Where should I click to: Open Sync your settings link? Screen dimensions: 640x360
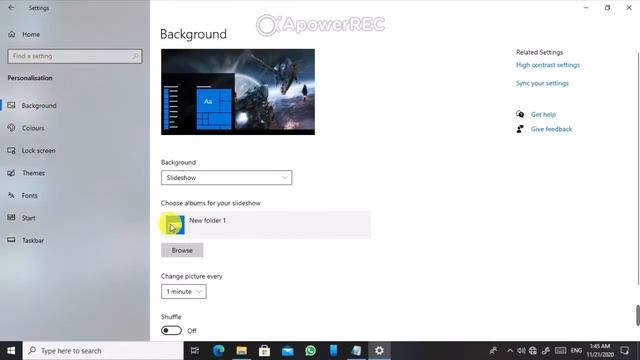click(x=542, y=83)
